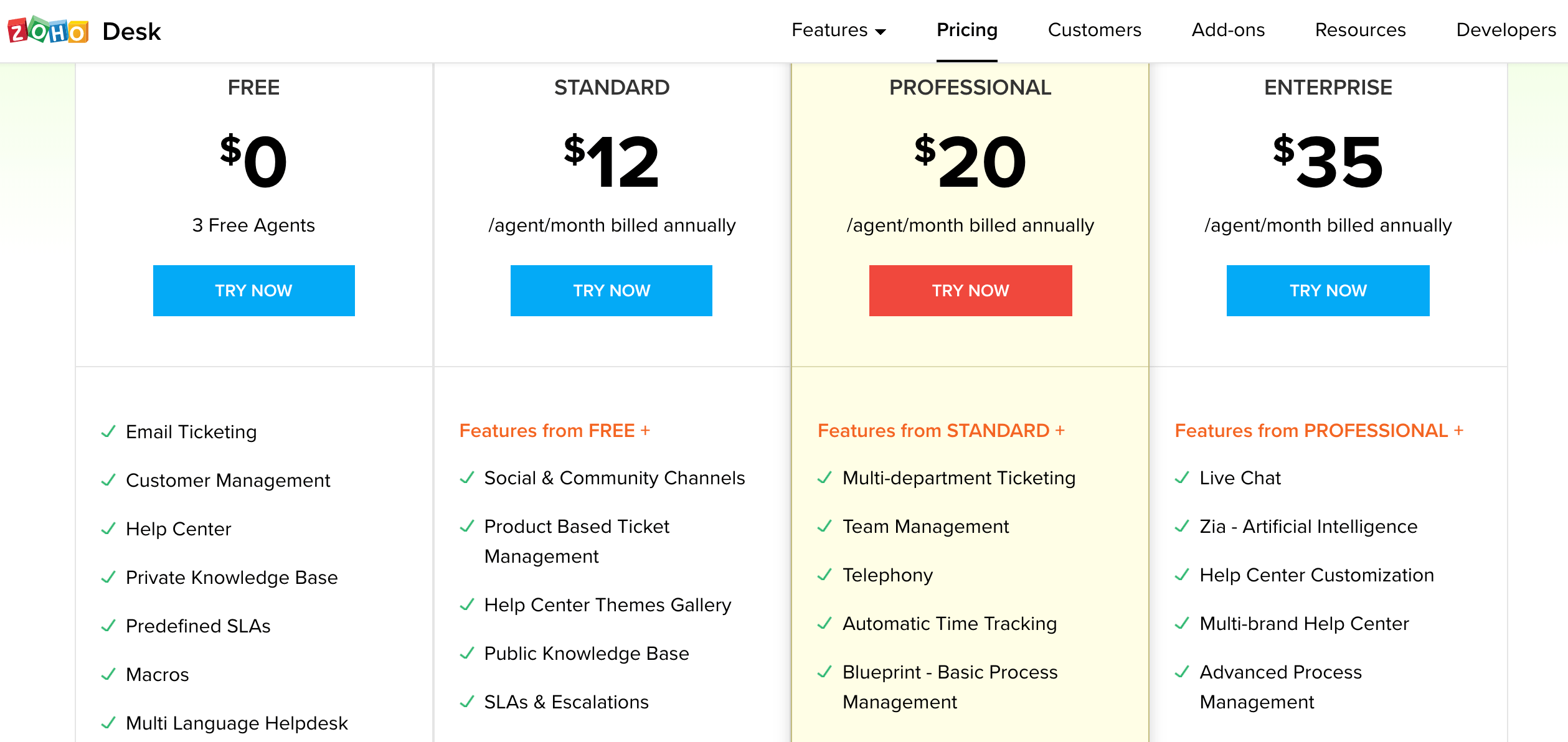Click the Desk product name

click(x=131, y=31)
